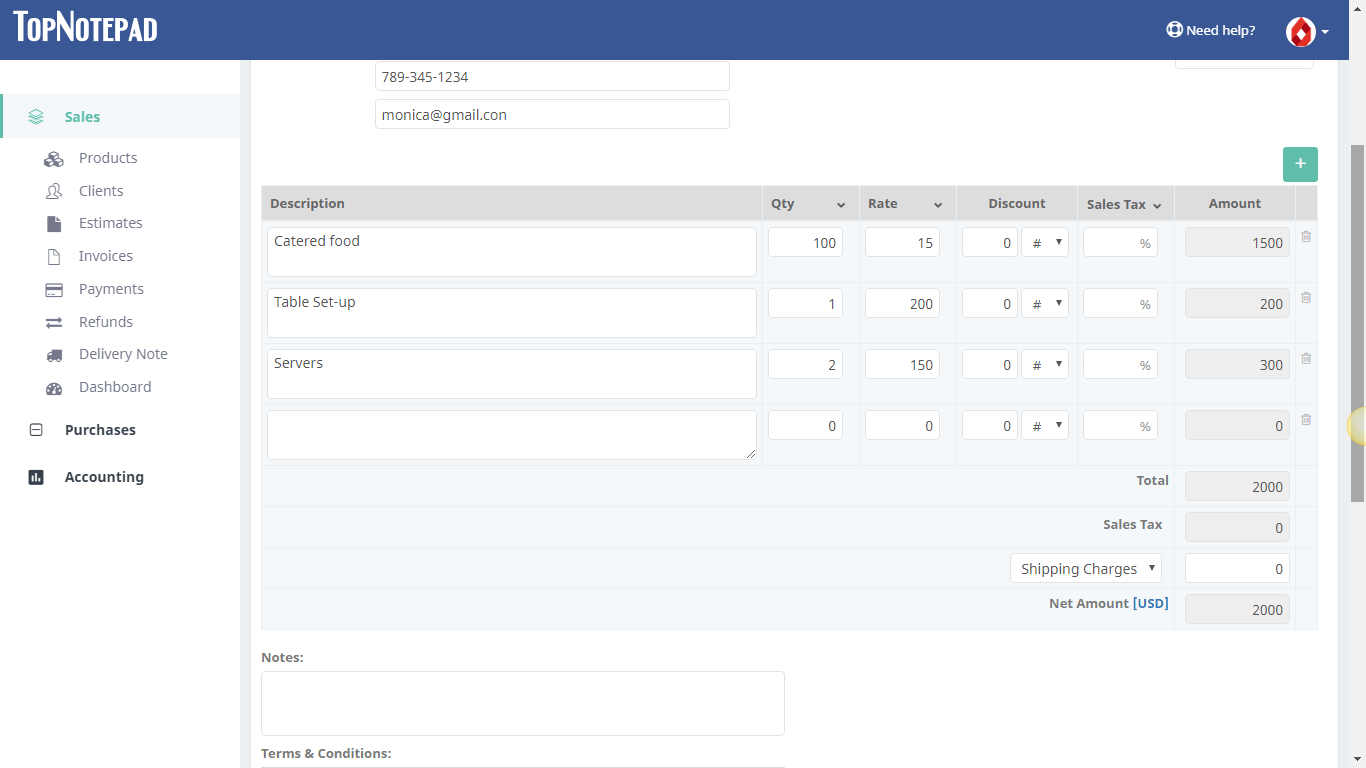Open the Refunds page
Viewport: 1366px width, 768px height.
tap(106, 322)
